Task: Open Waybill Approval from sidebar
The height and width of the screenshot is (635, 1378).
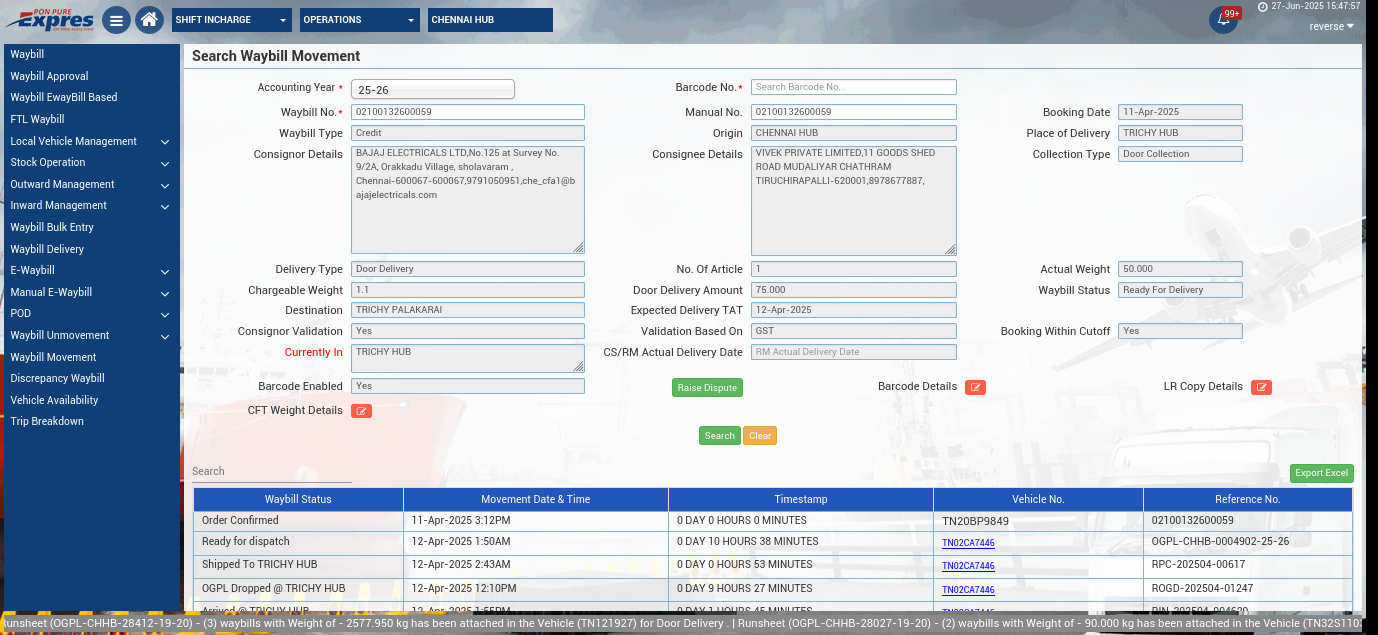Action: (50, 76)
